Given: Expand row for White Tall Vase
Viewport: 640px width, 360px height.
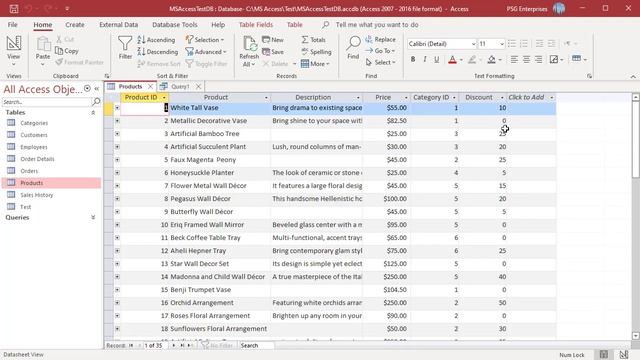Looking at the screenshot, I should [x=117, y=108].
